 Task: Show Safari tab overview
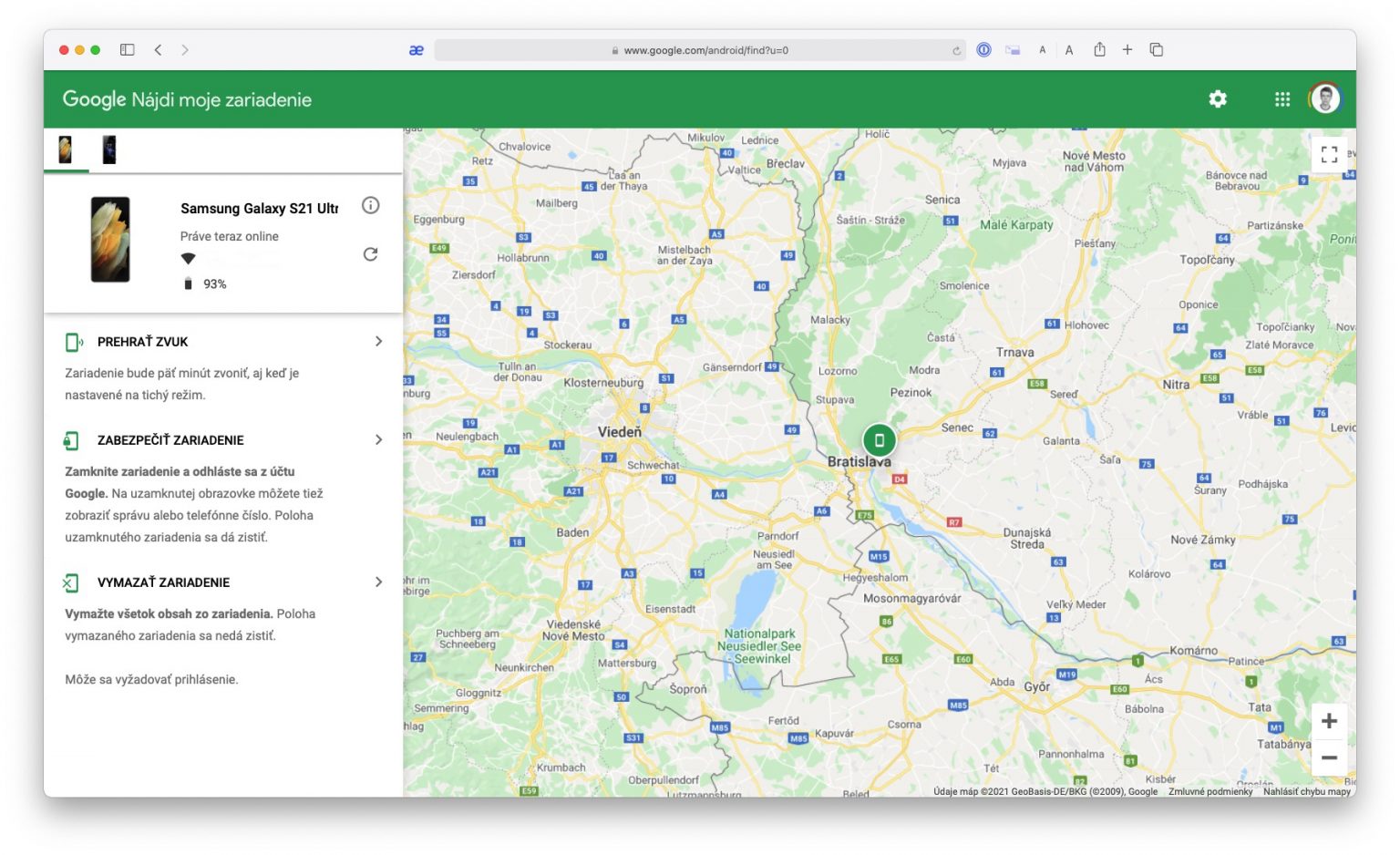tap(1157, 50)
